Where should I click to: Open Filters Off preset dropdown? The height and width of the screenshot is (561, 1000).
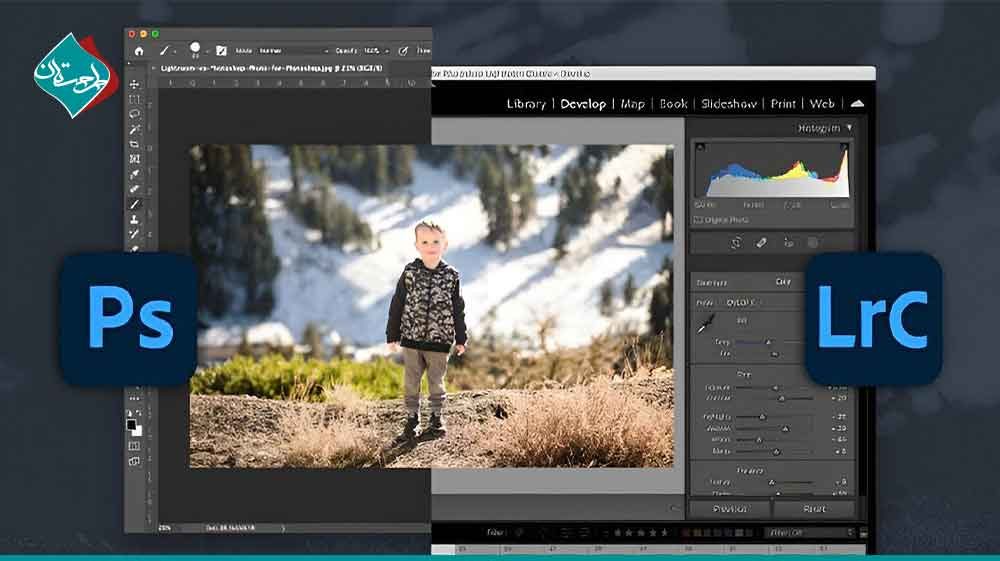(x=810, y=532)
